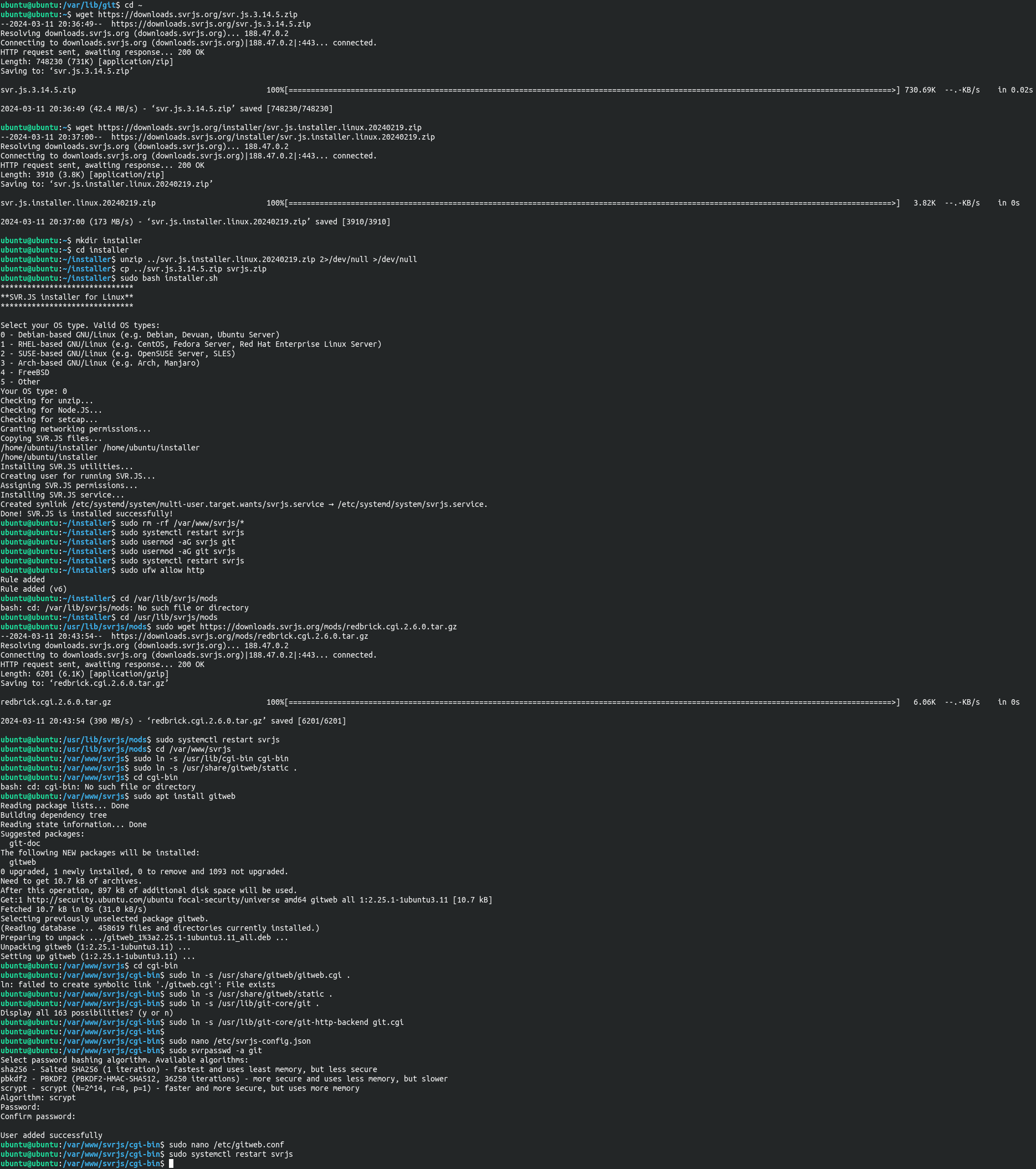Click the 'sudo usermod -aG git svrjs' command

(x=178, y=551)
